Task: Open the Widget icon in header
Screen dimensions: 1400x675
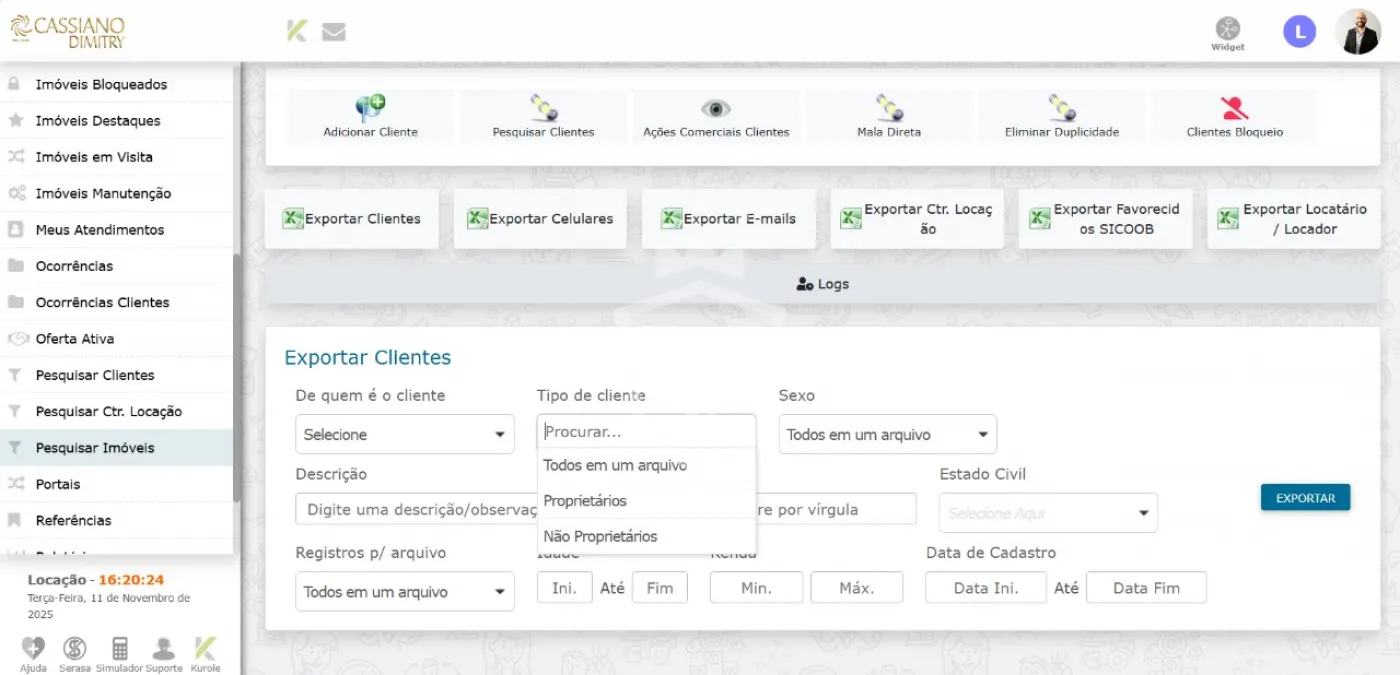Action: (x=1227, y=29)
